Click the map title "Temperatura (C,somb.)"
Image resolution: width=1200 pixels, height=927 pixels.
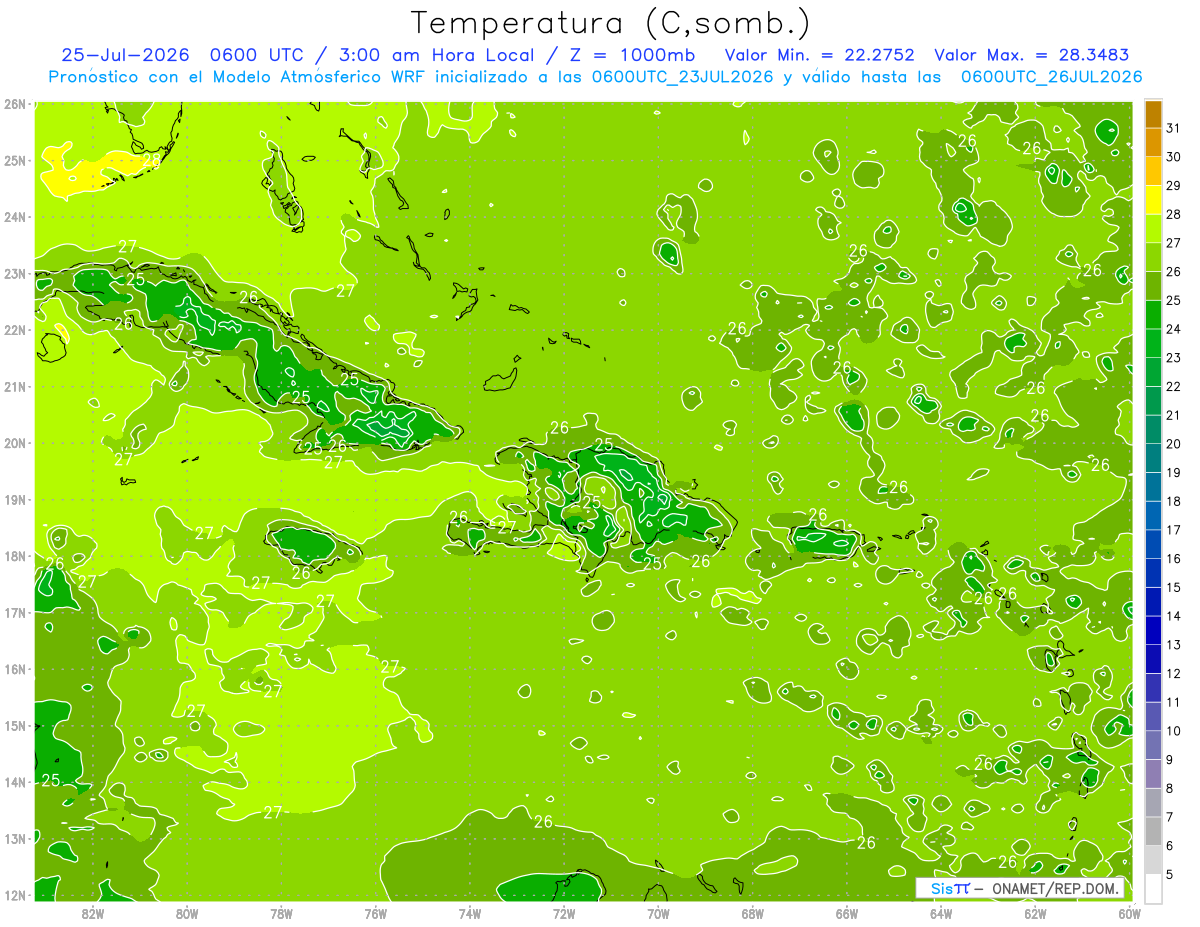coord(611,23)
